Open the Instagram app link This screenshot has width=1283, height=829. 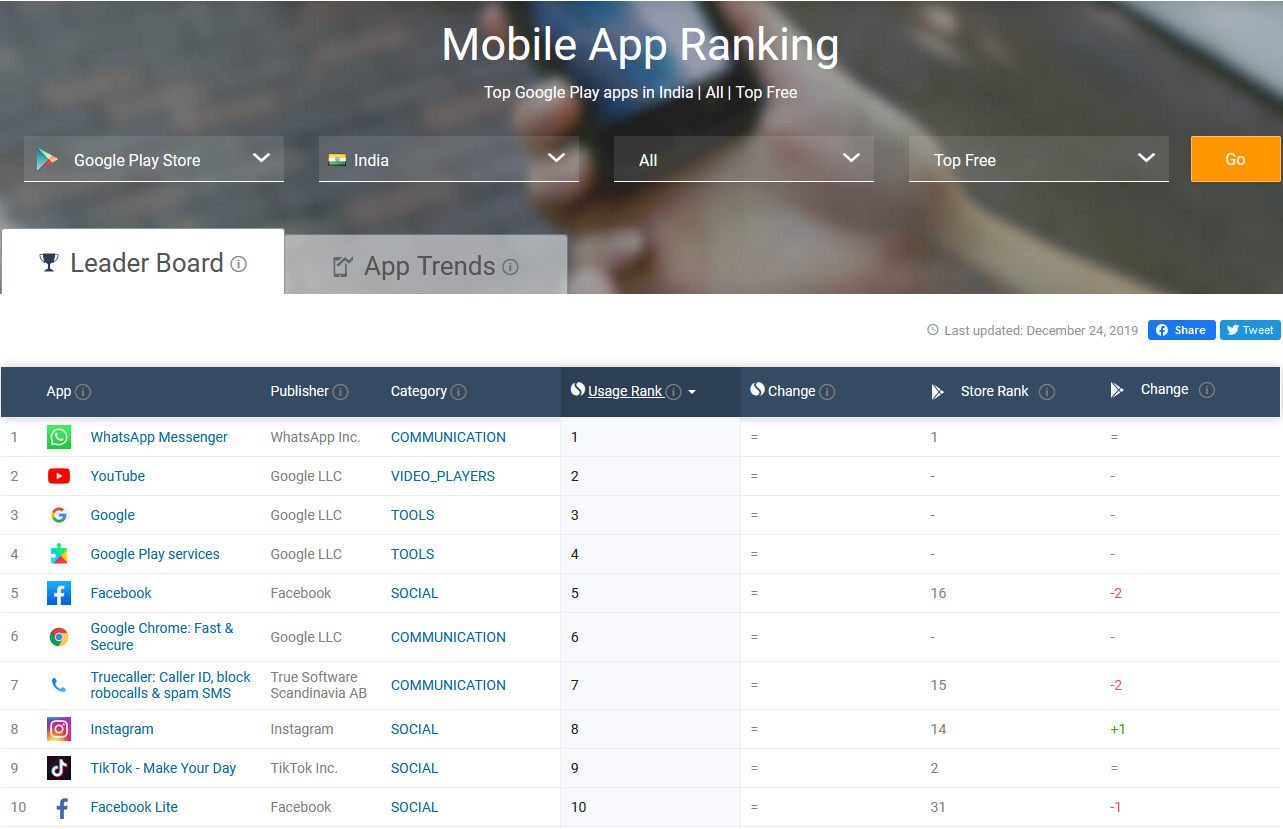click(x=122, y=729)
